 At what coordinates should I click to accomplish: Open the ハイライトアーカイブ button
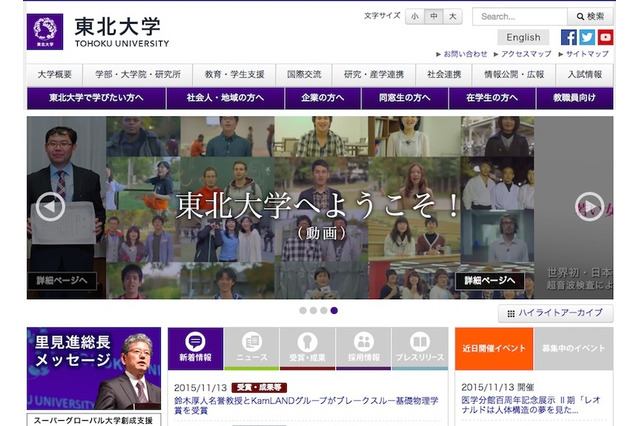[x=556, y=313]
